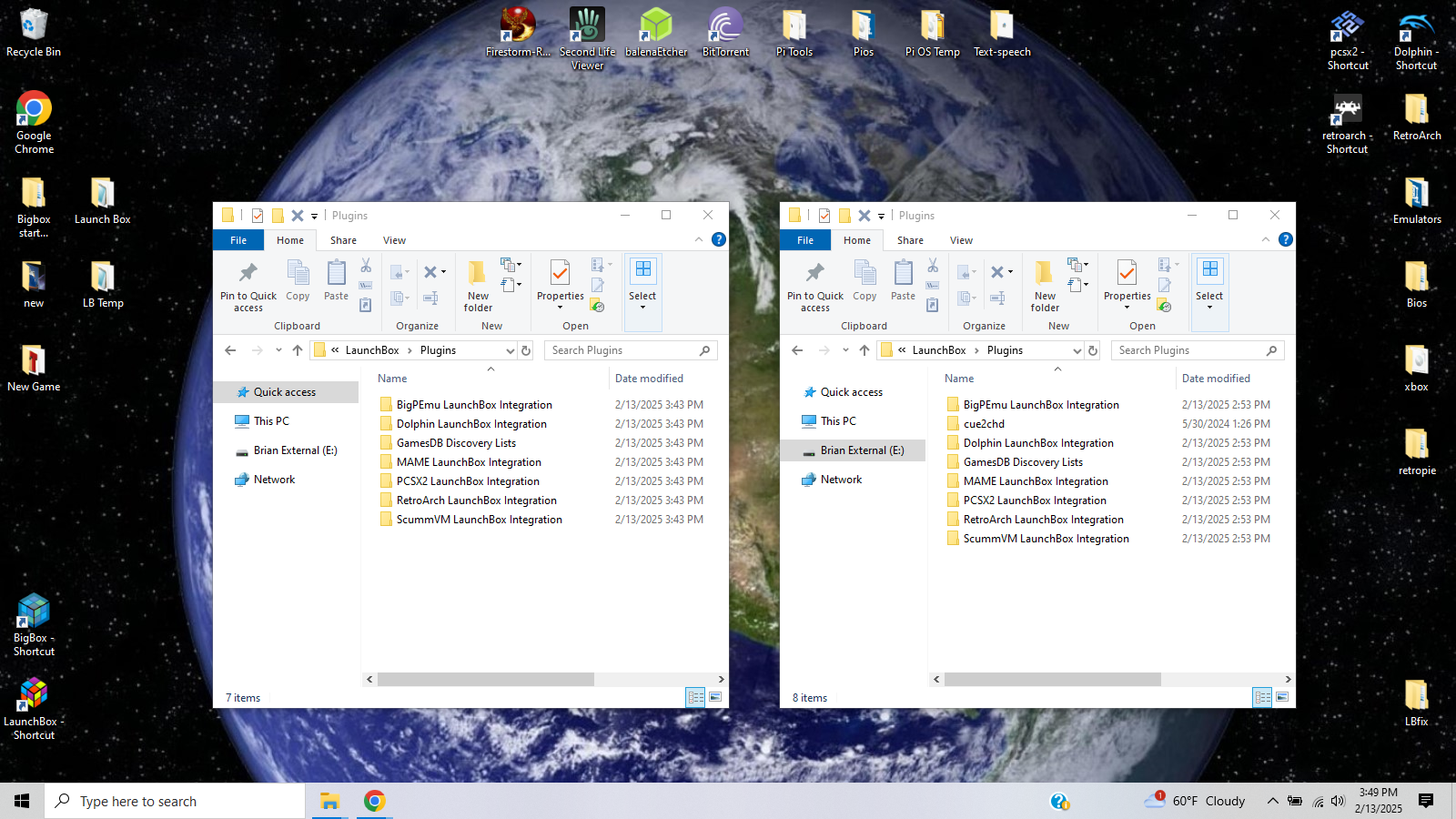Select the Firestorm desktop shortcut
1456x819 pixels.
[x=518, y=32]
